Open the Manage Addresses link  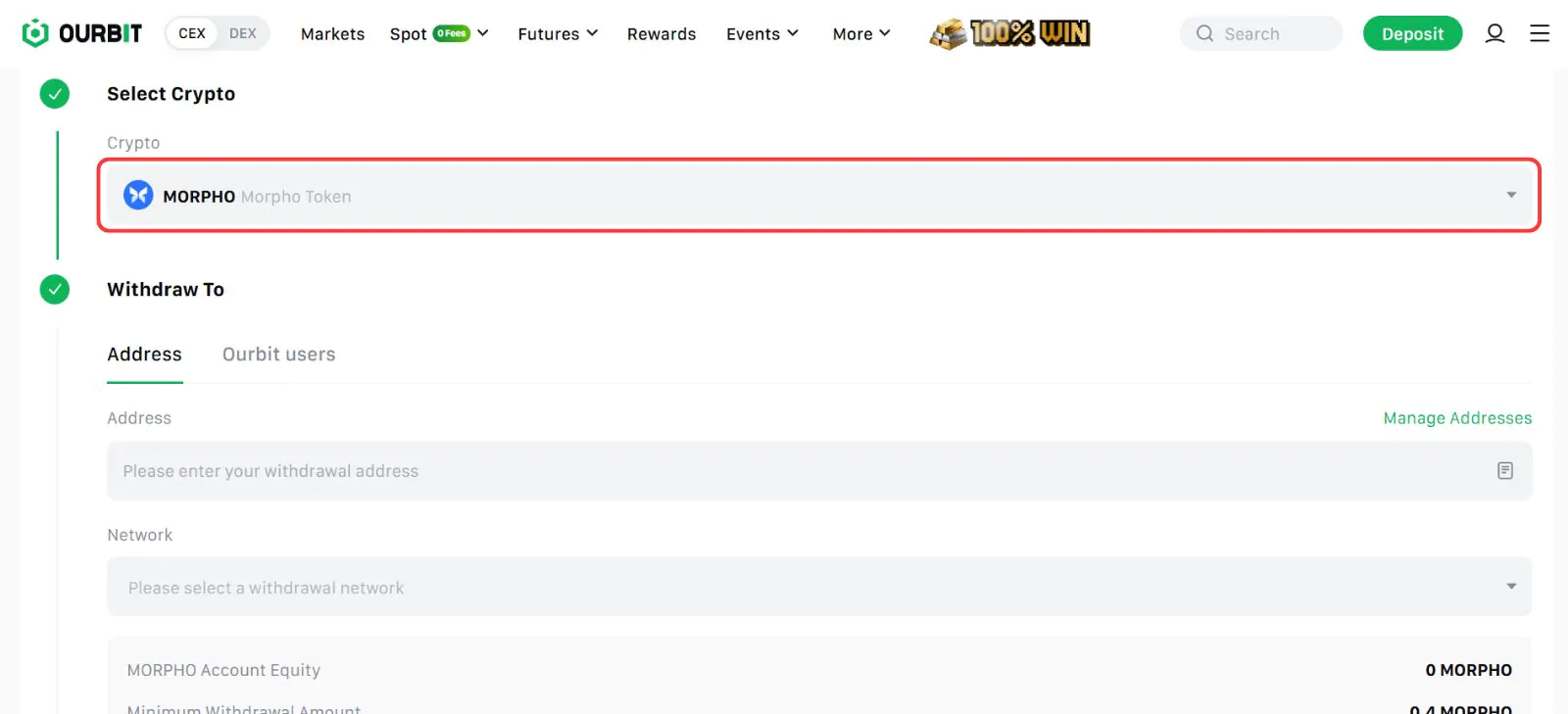1456,418
